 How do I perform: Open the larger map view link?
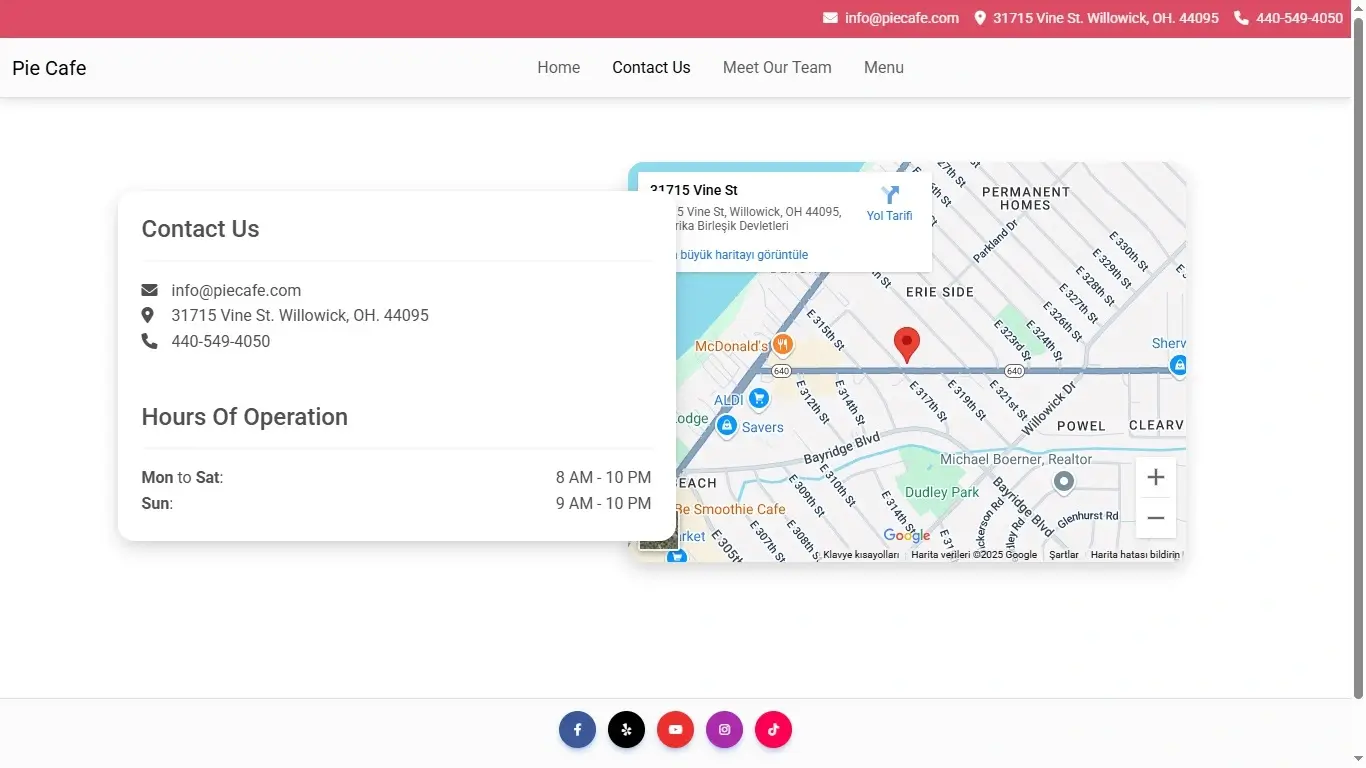742,255
